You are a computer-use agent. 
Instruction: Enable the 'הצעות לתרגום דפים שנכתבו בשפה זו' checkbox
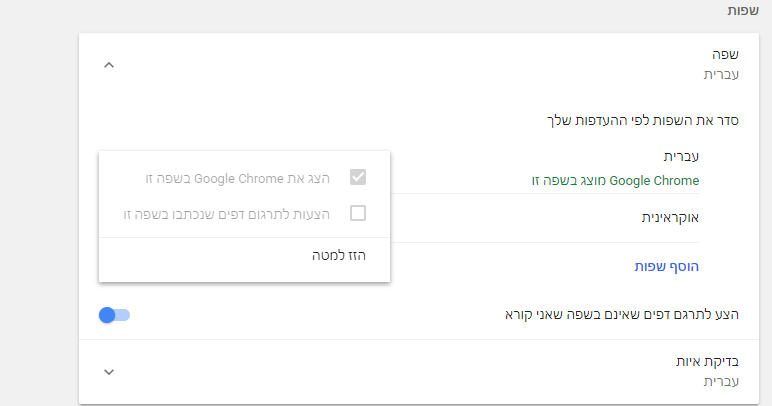[358, 213]
